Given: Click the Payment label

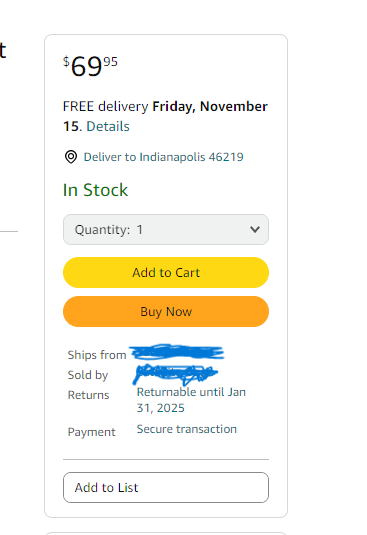Looking at the screenshot, I should [91, 432].
